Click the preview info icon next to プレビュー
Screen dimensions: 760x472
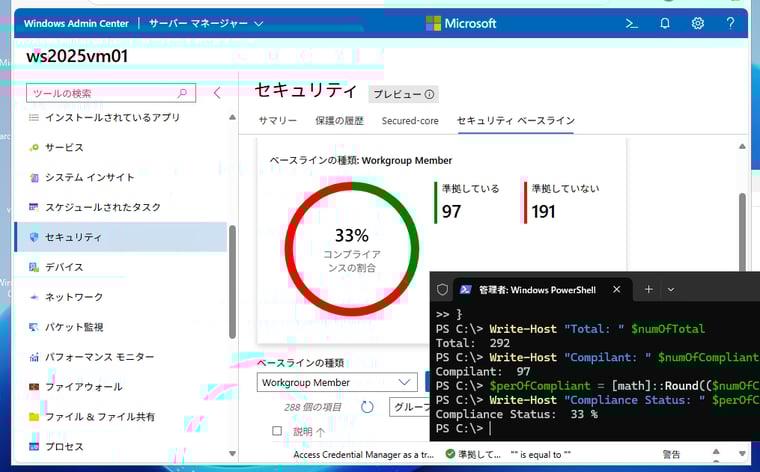[429, 94]
